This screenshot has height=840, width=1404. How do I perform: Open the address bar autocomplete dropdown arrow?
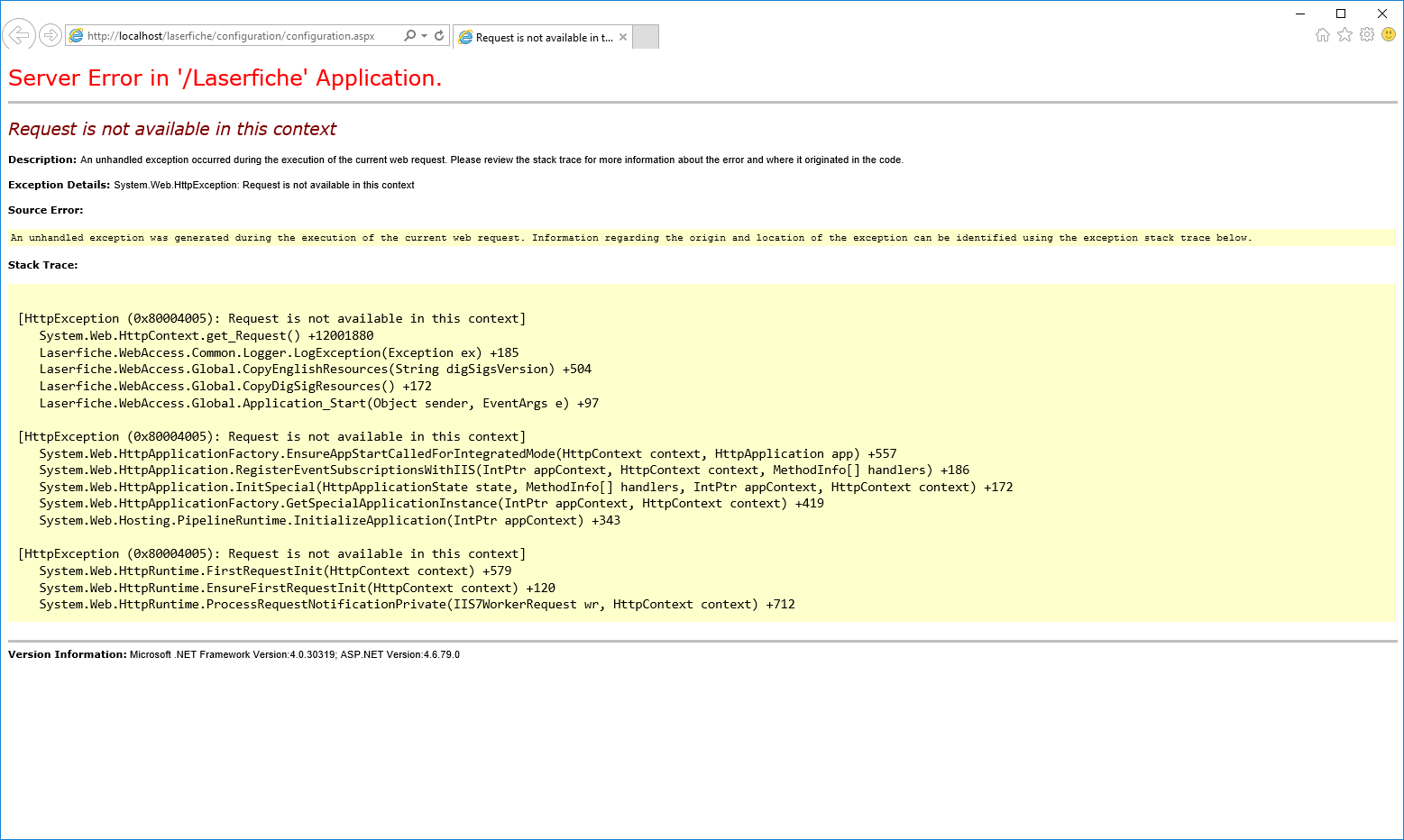click(424, 36)
